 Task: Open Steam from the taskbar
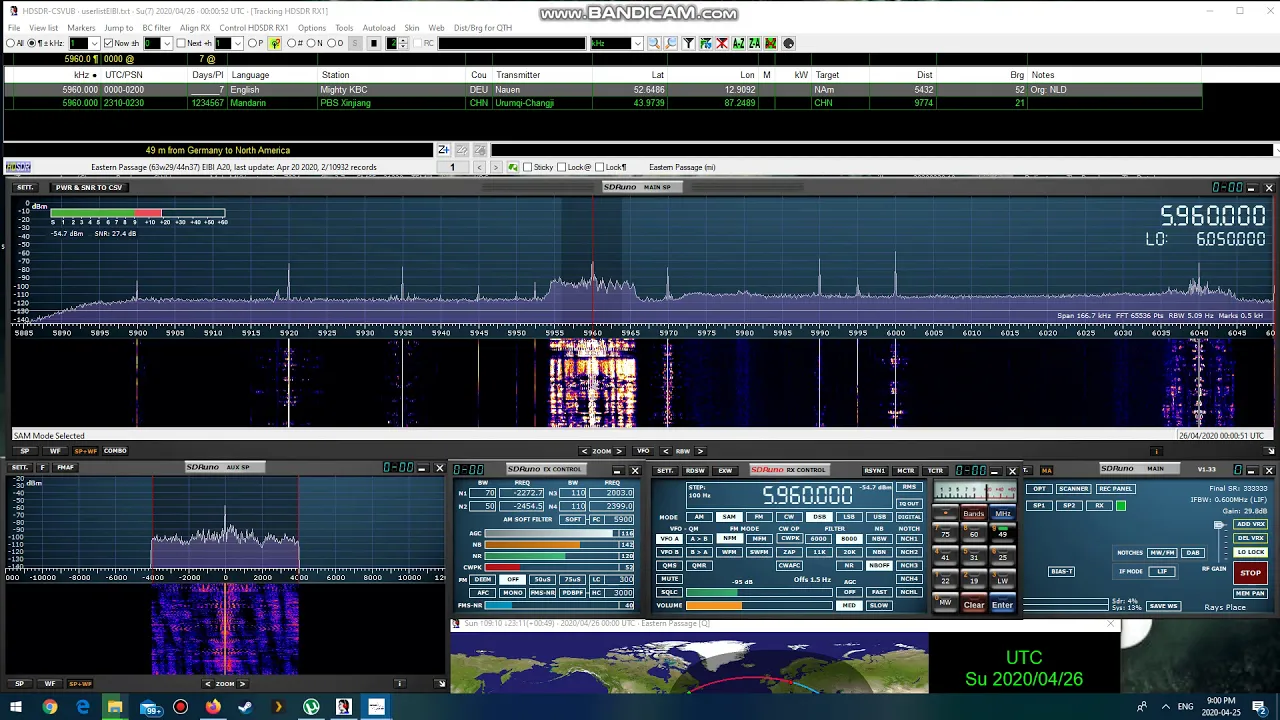[245, 707]
